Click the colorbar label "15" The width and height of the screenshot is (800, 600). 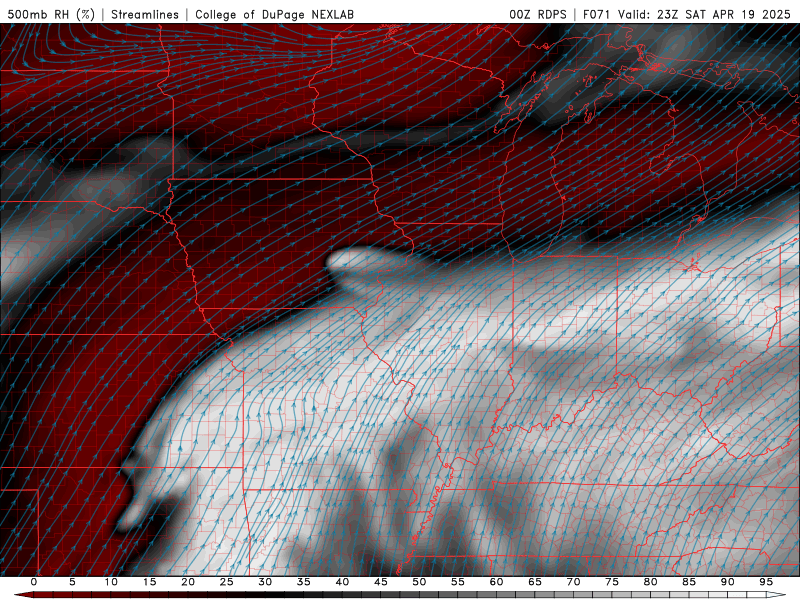(149, 582)
